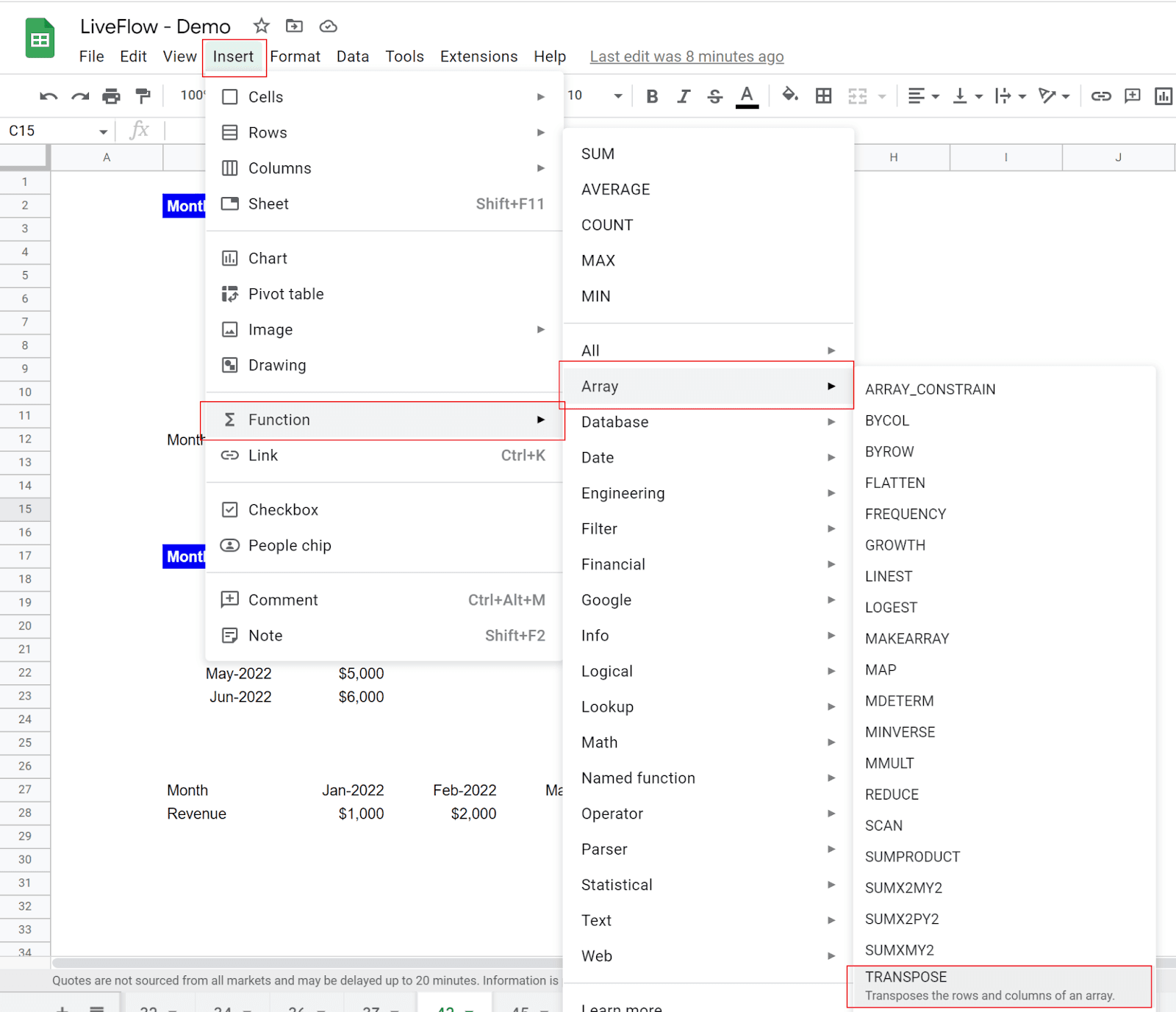Insert a Pivot table
Viewport: 1176px width, 1012px height.
[x=384, y=294]
